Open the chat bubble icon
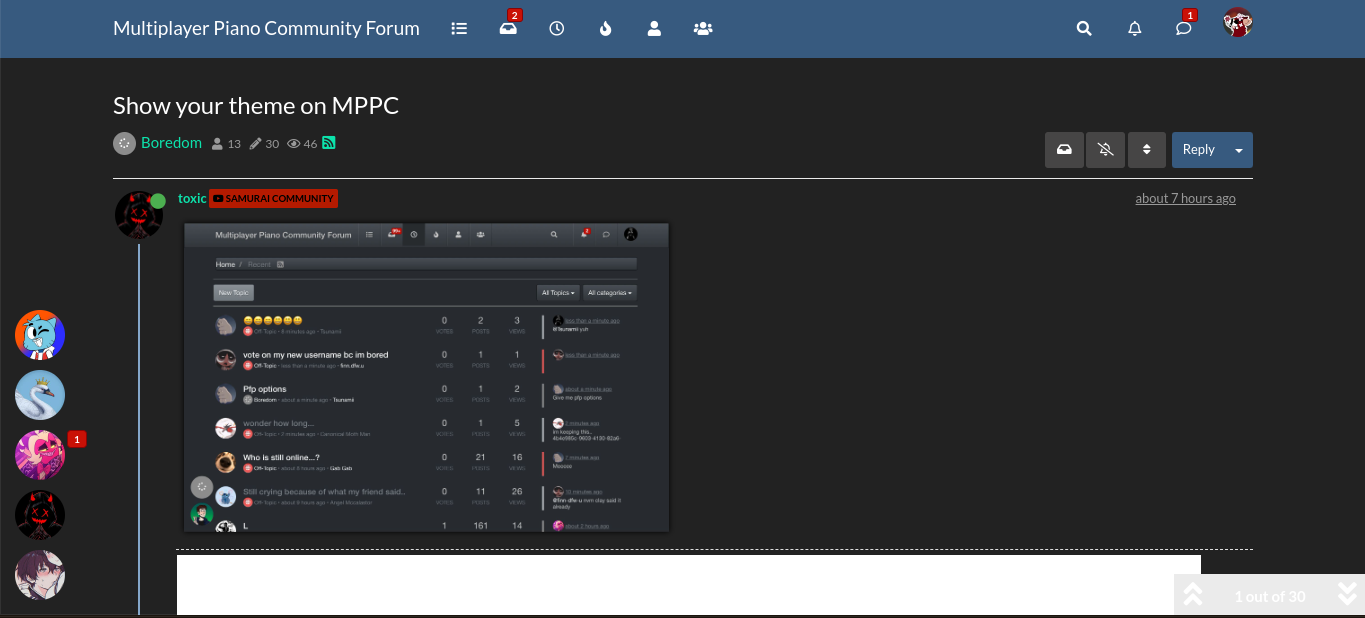This screenshot has width=1365, height=618. [x=1184, y=29]
